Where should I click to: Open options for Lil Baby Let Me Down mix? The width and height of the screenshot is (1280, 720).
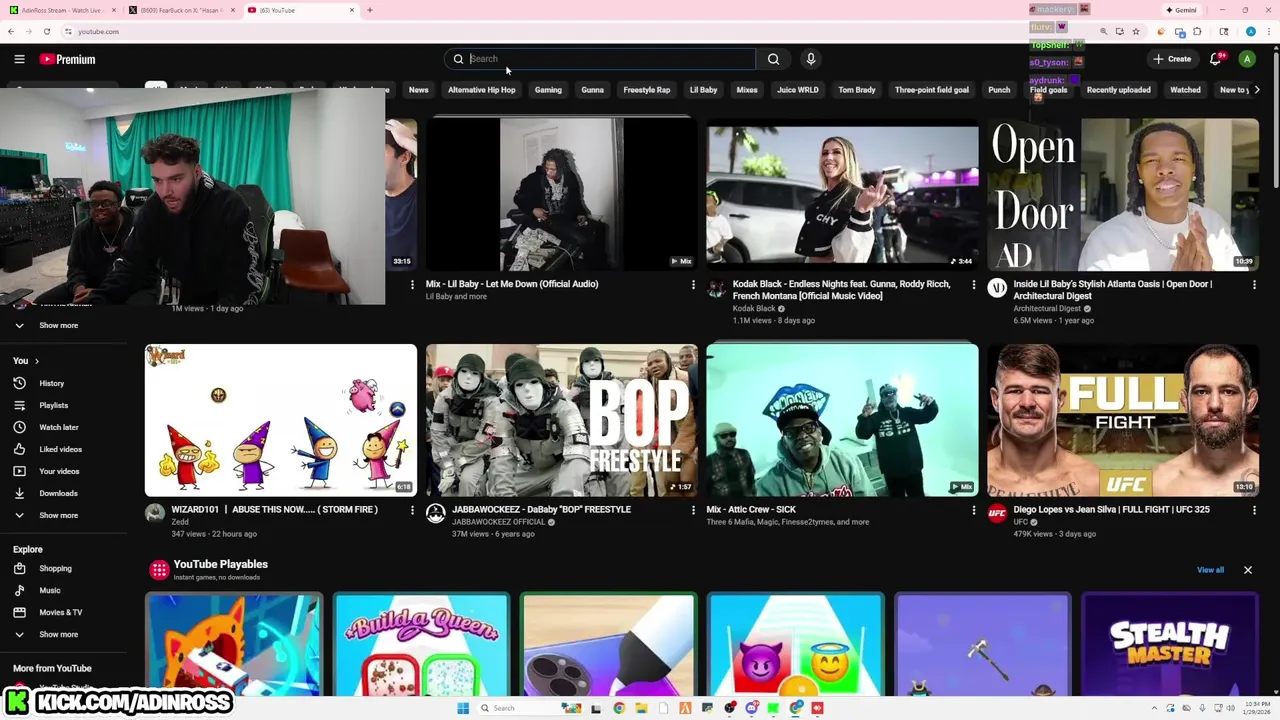coord(693,285)
